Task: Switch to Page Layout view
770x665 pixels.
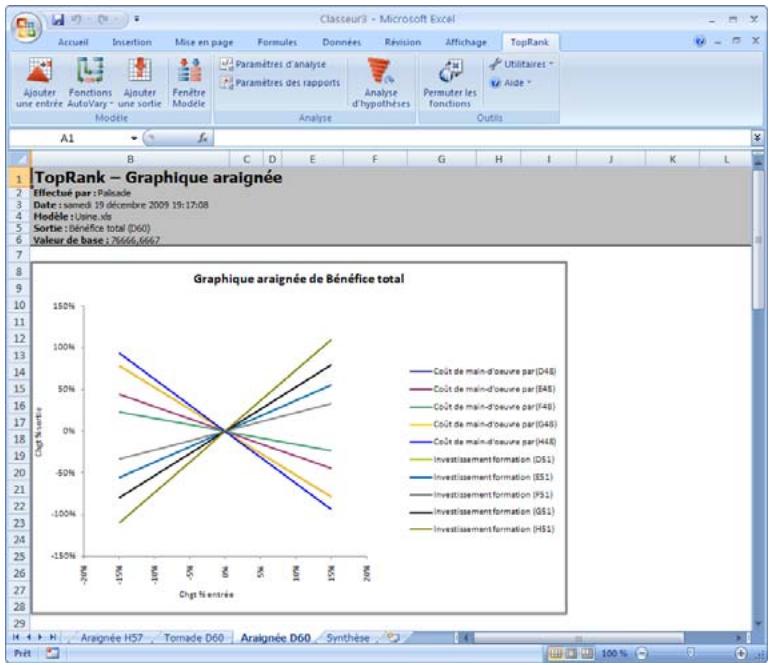Action: [x=571, y=654]
